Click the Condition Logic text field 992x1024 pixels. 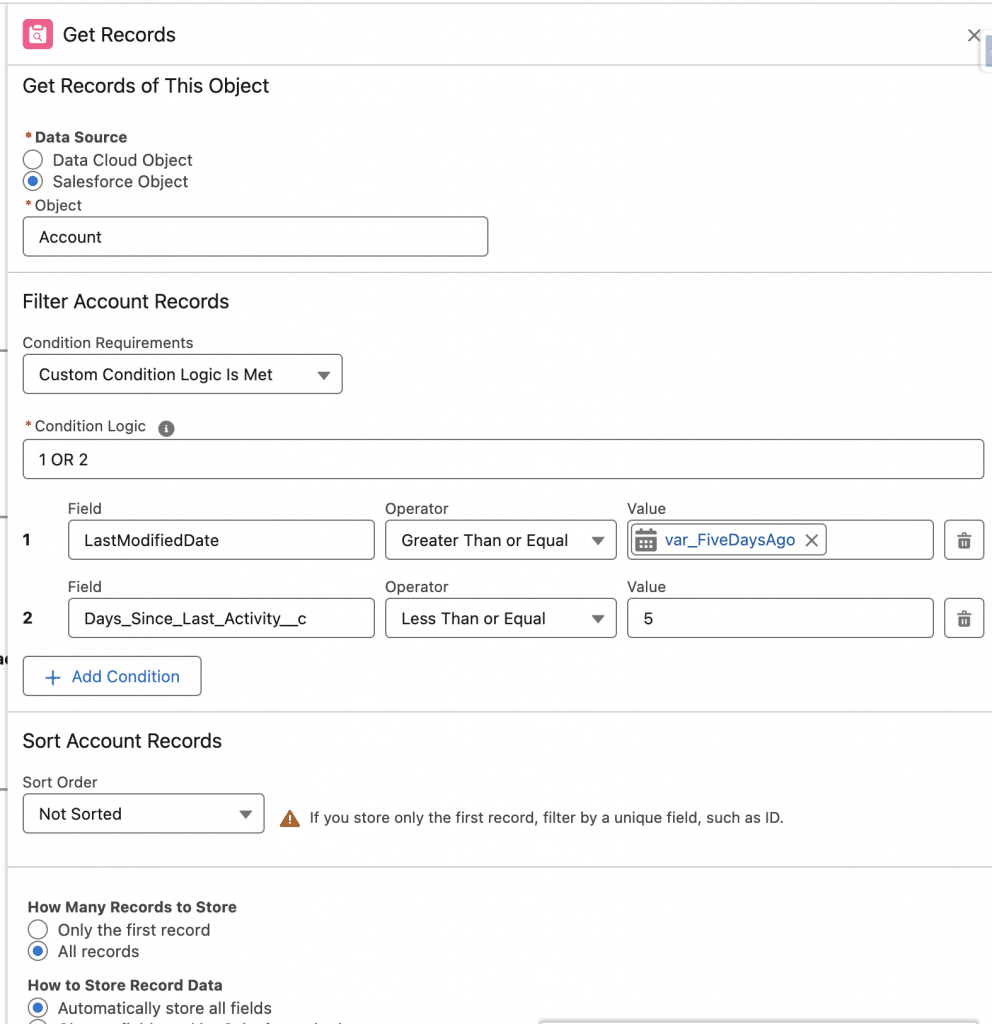pyautogui.click(x=502, y=459)
